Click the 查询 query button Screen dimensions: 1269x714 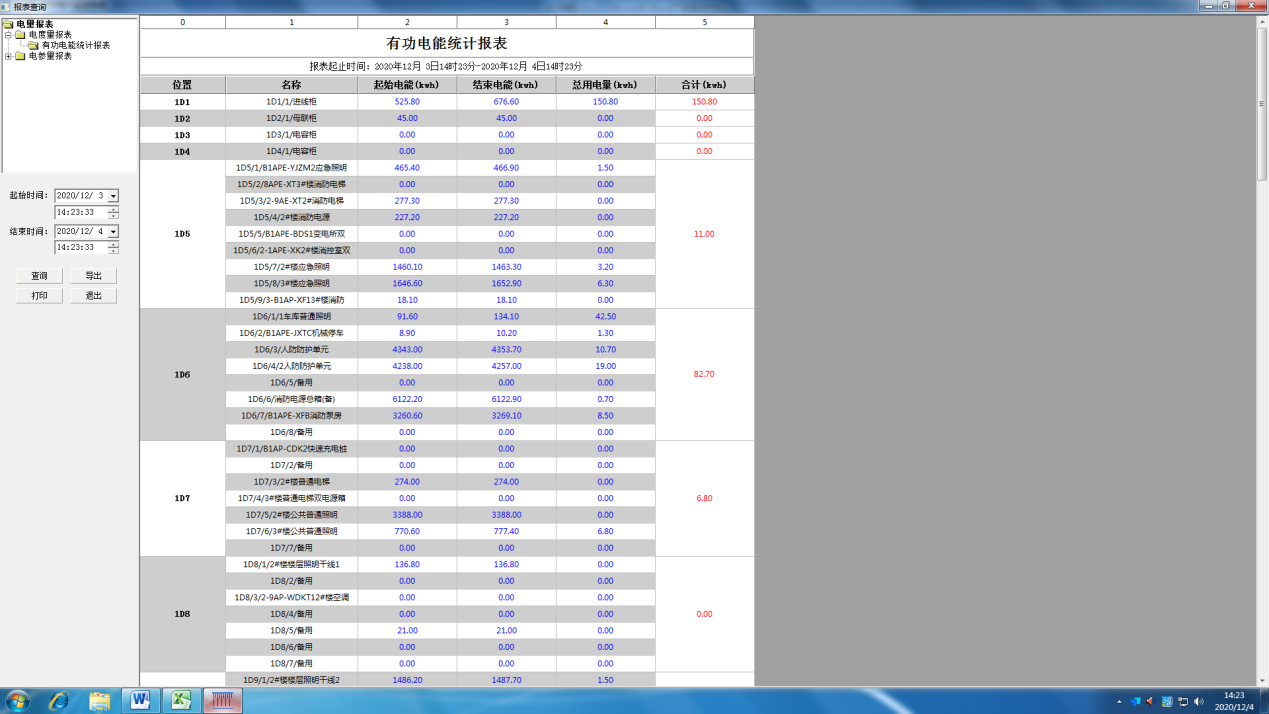point(39,275)
